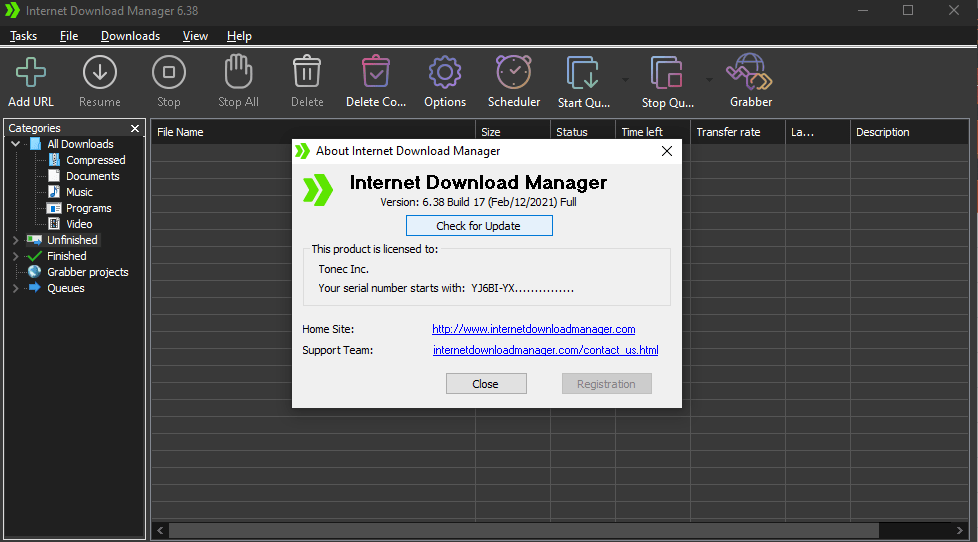
Task: Open the View menu
Action: point(195,36)
